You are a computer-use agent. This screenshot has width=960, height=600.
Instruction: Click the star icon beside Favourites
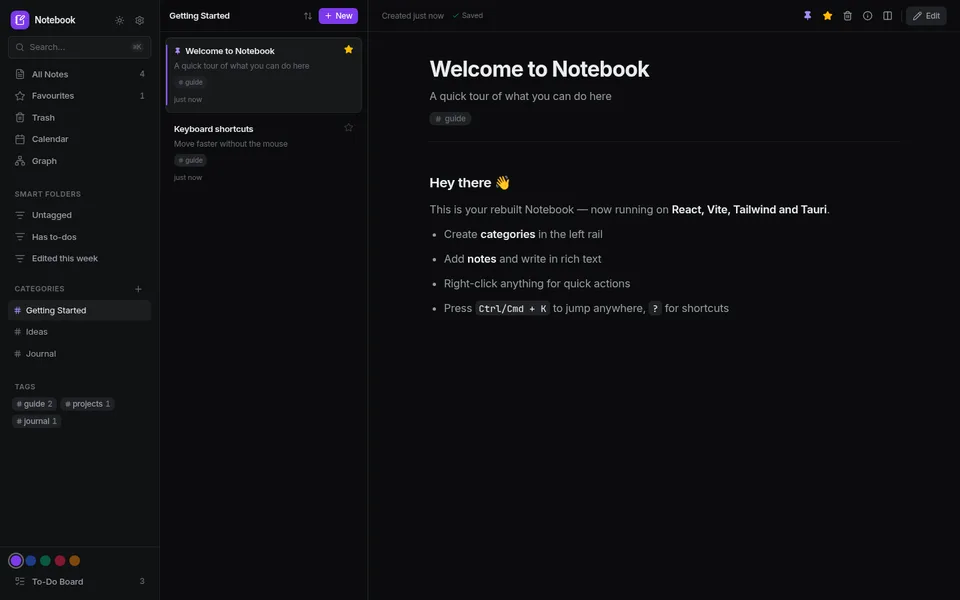[20, 96]
